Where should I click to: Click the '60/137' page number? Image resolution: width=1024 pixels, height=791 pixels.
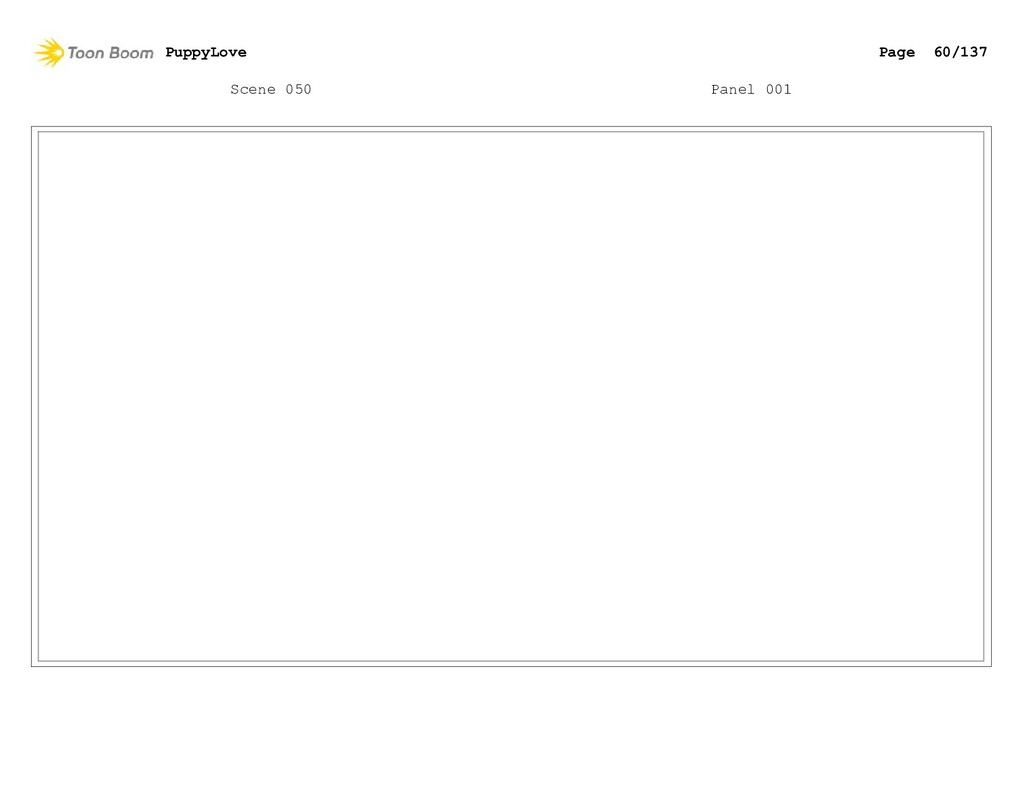tap(960, 52)
